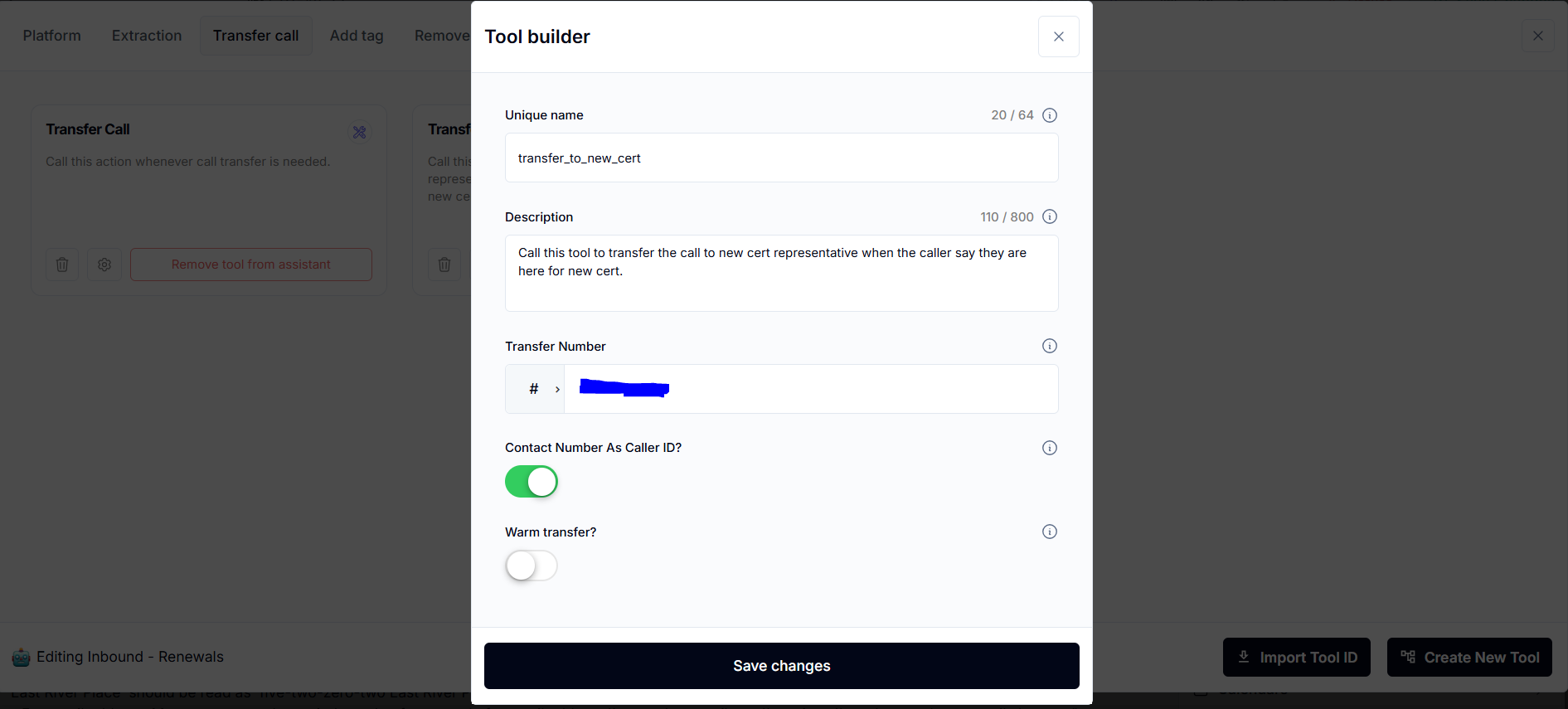Click the Unique name info icon
The image size is (1568, 709).
[x=1049, y=115]
